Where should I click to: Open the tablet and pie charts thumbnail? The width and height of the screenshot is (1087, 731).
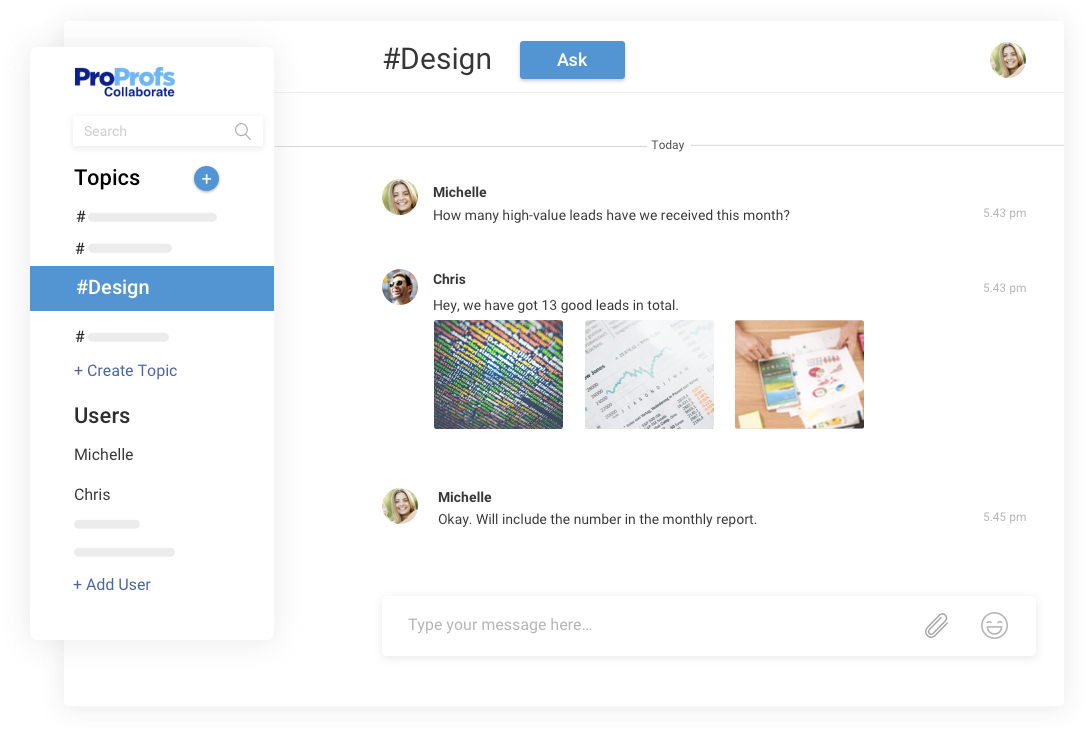coord(799,375)
